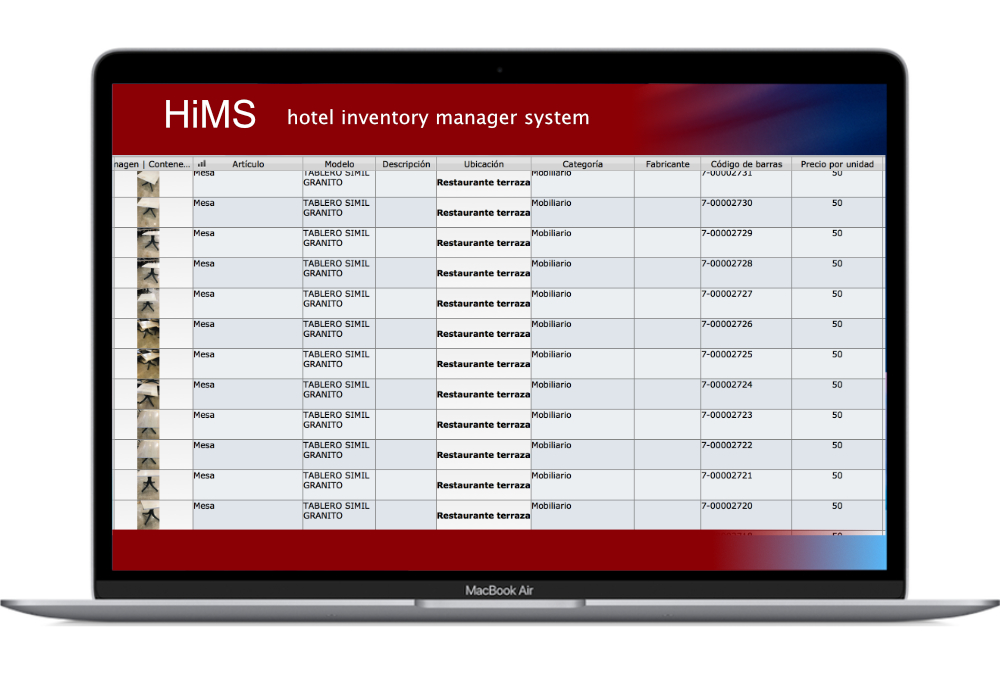The image size is (1000, 692).
Task: Click Restaurante terraza in row 7-00002724
Action: (x=483, y=394)
